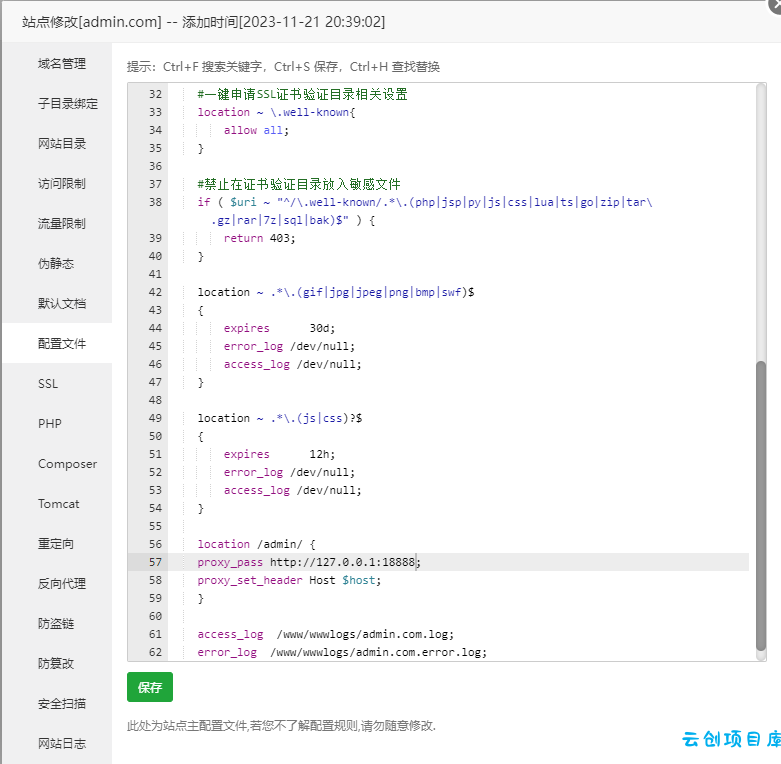Click the access_log admin.com.log line

326,635
